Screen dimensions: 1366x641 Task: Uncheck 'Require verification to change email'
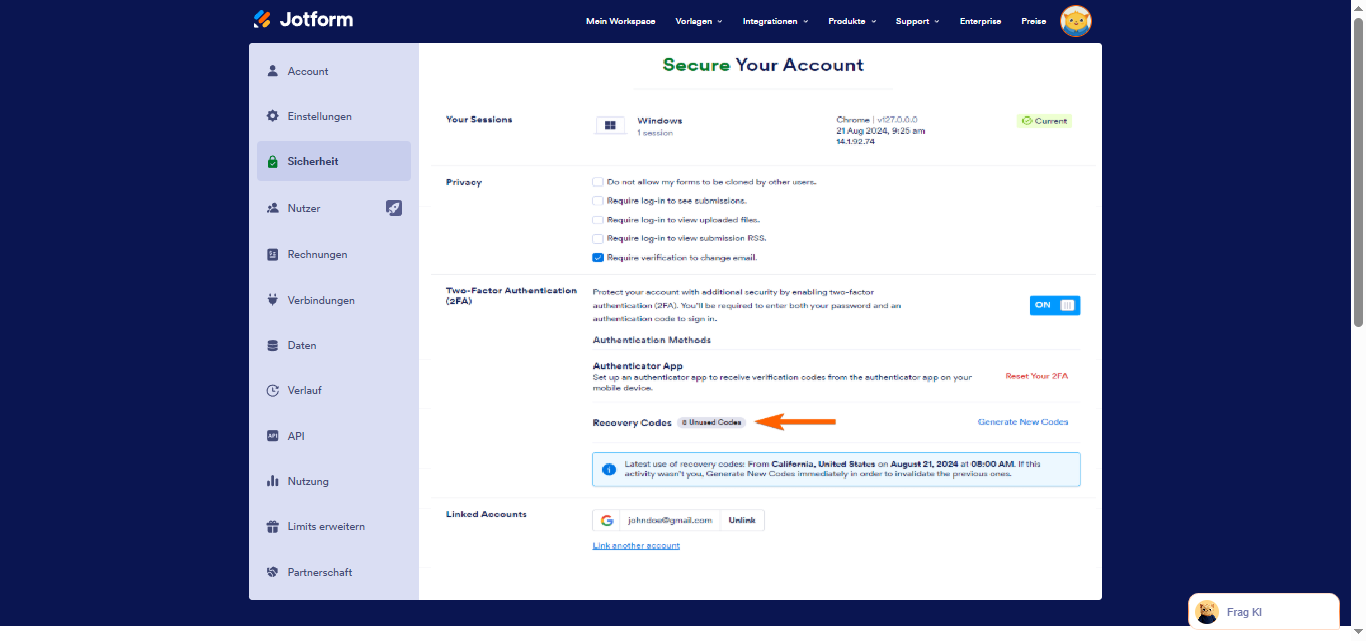[x=598, y=257]
